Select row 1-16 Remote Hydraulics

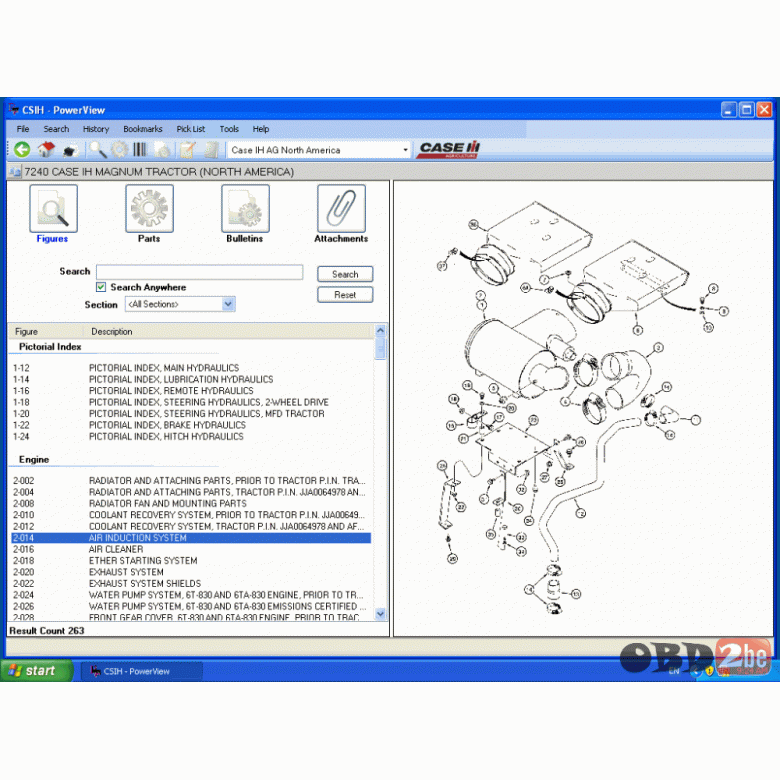click(191, 391)
